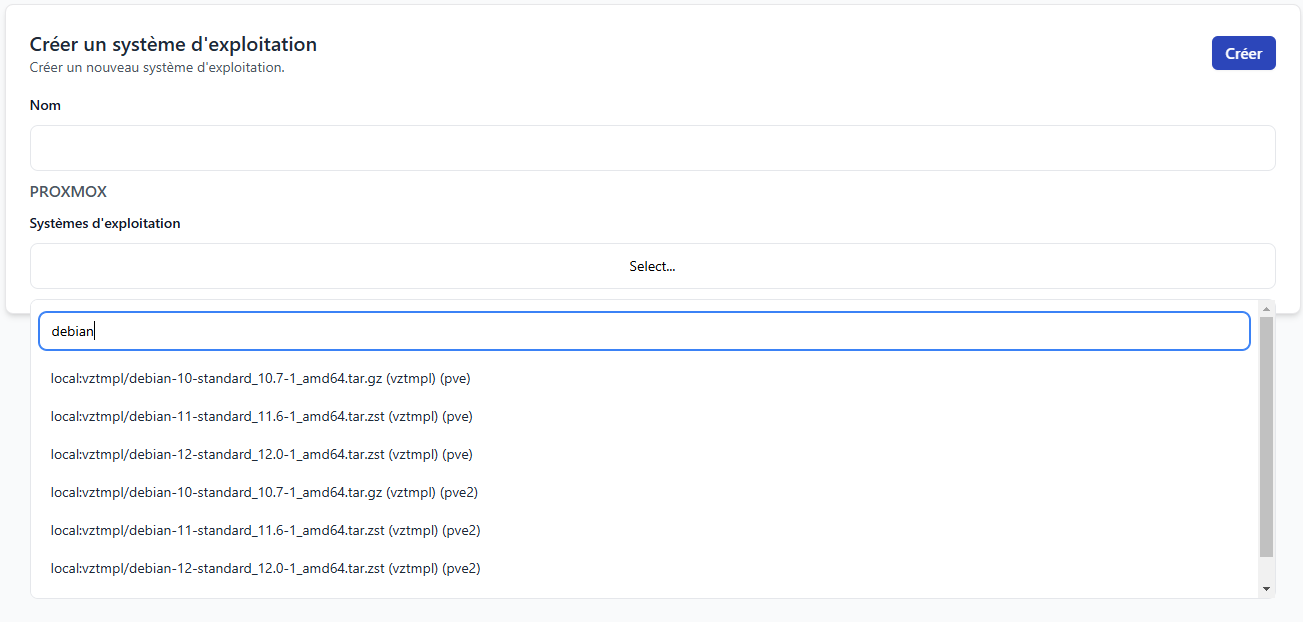Click the "Créer un nouveau système d'exploitation." subtitle
This screenshot has height=622, width=1303.
click(157, 68)
